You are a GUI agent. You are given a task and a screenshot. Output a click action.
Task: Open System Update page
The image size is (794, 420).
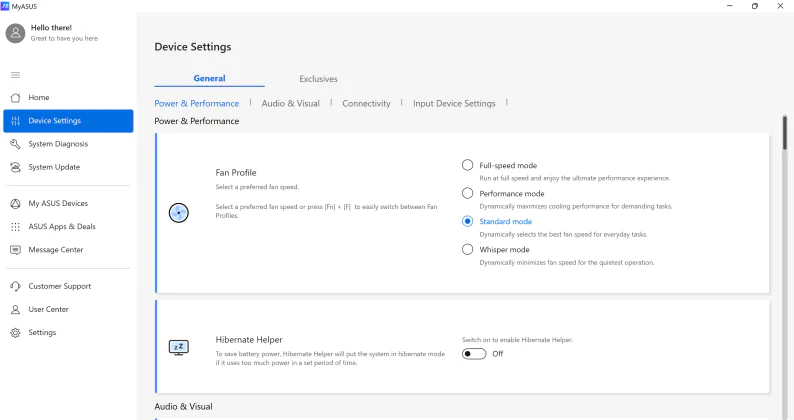pyautogui.click(x=68, y=167)
